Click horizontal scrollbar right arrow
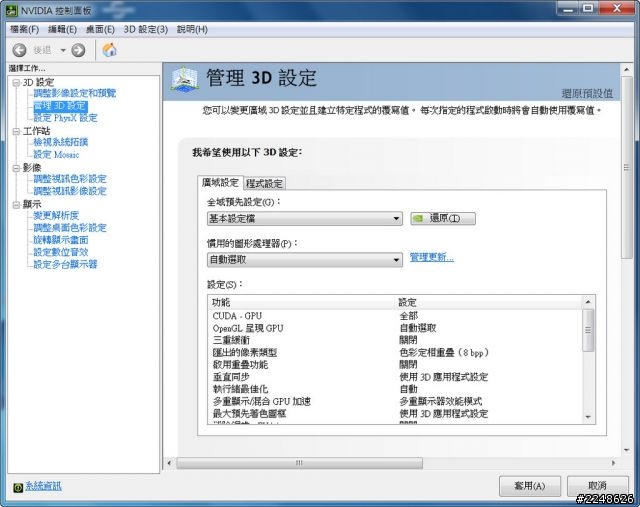 (x=613, y=463)
